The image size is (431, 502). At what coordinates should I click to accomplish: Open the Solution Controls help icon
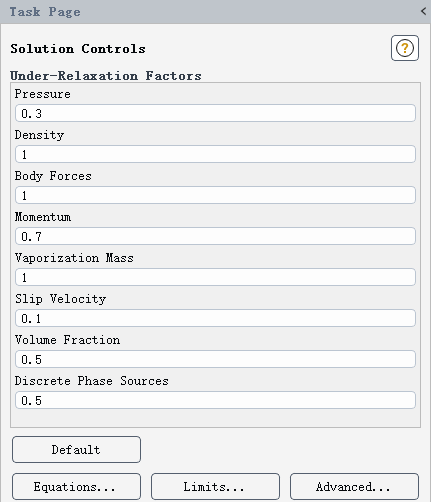pos(405,48)
